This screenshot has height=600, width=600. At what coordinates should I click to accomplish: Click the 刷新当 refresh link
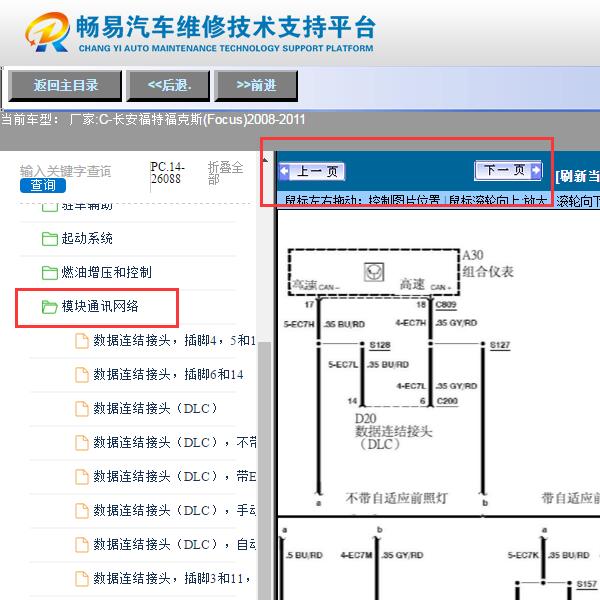577,176
